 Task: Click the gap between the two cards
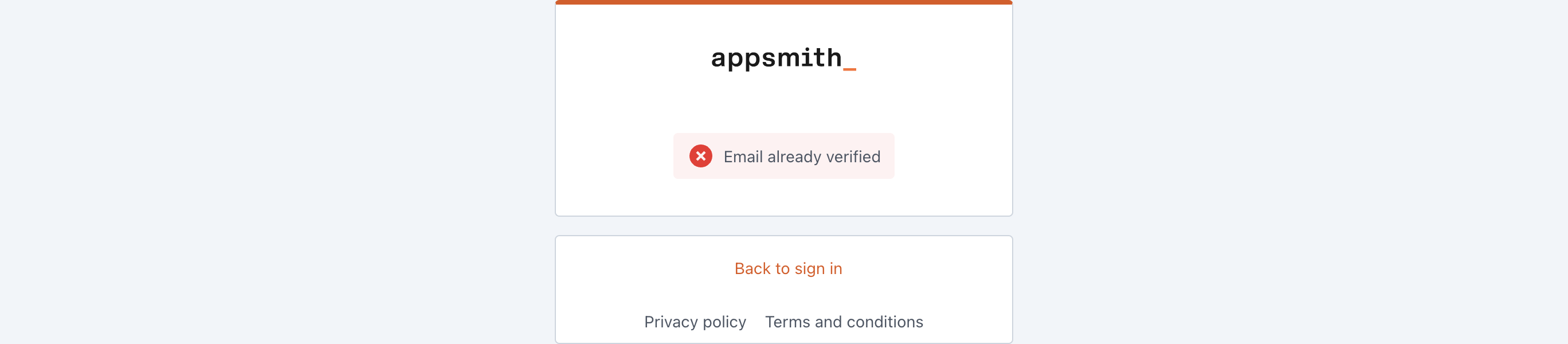783,226
